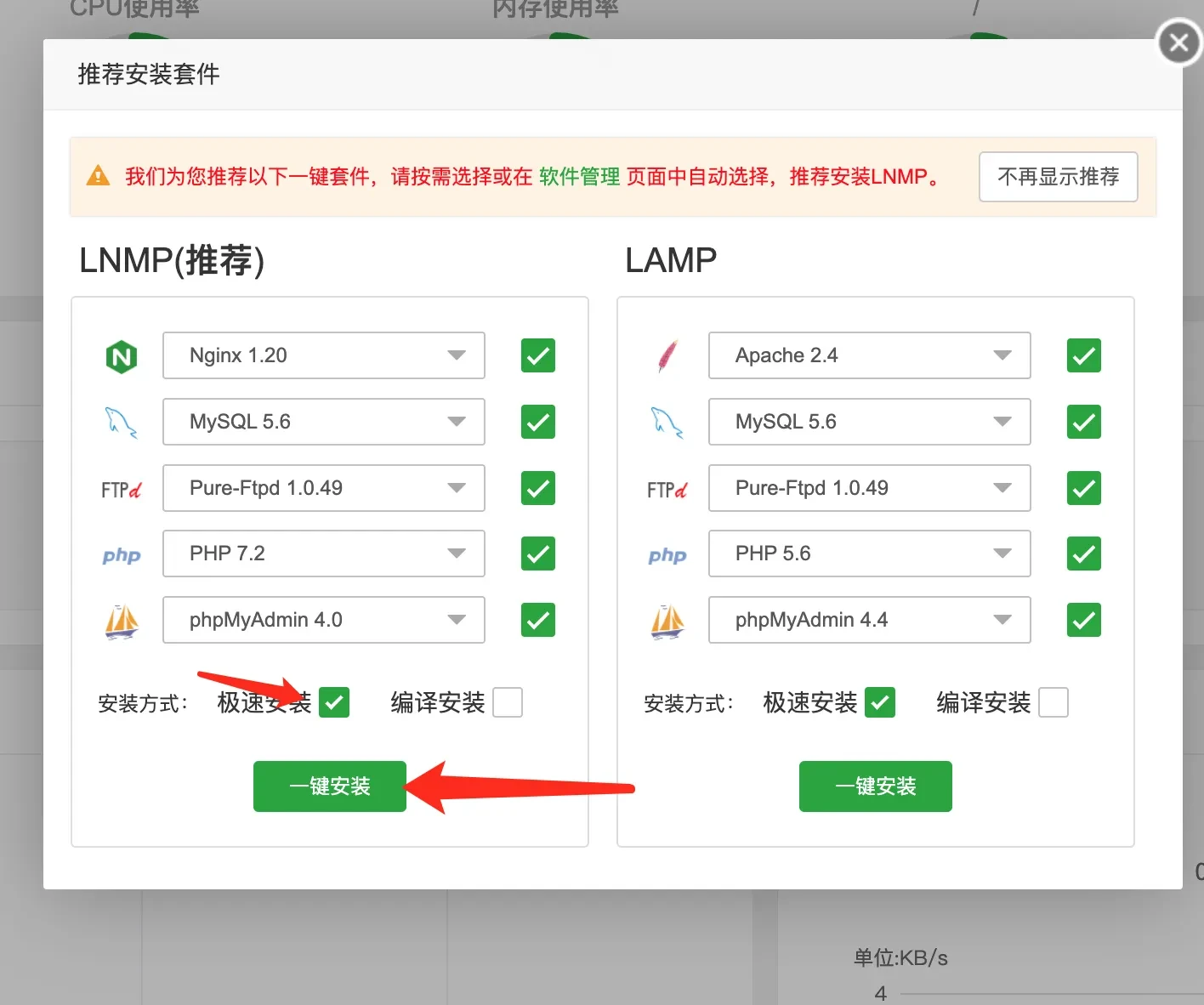
Task: Click the LNMP(推荐) heading
Action: 172,260
